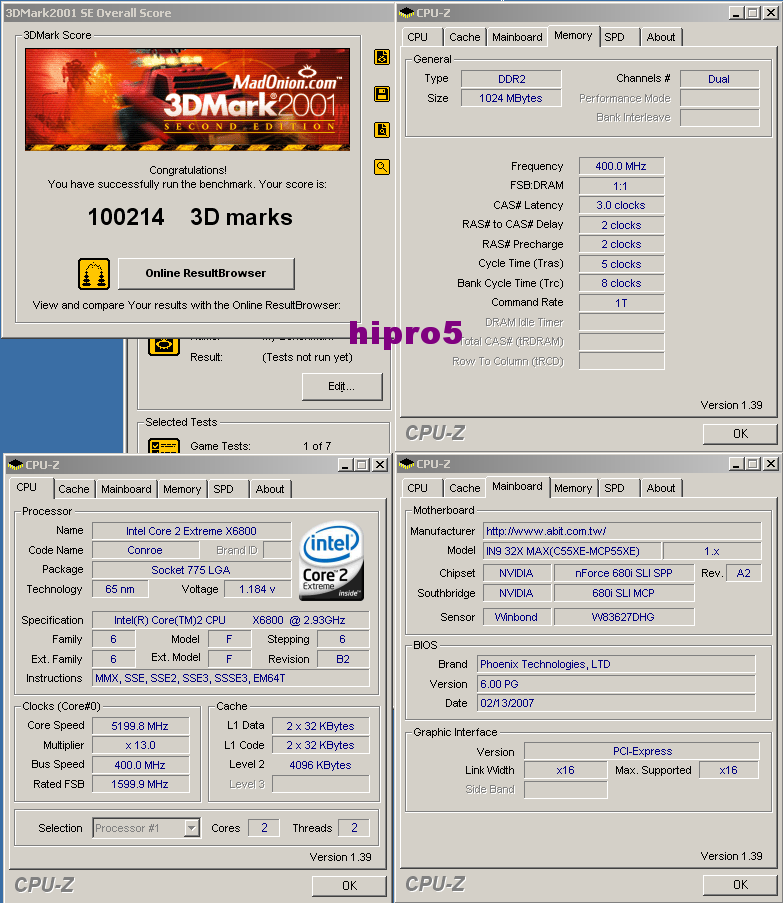This screenshot has width=783, height=903.
Task: Click the CAS# Latency value 3.0 clocks
Action: click(x=621, y=205)
